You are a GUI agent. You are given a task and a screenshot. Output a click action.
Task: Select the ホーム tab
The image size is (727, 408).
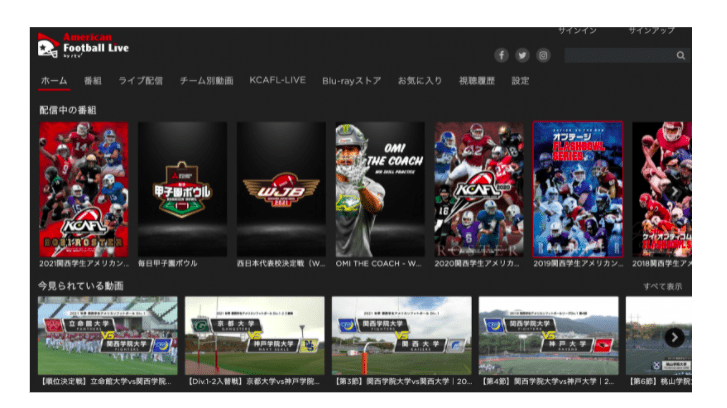tap(54, 81)
